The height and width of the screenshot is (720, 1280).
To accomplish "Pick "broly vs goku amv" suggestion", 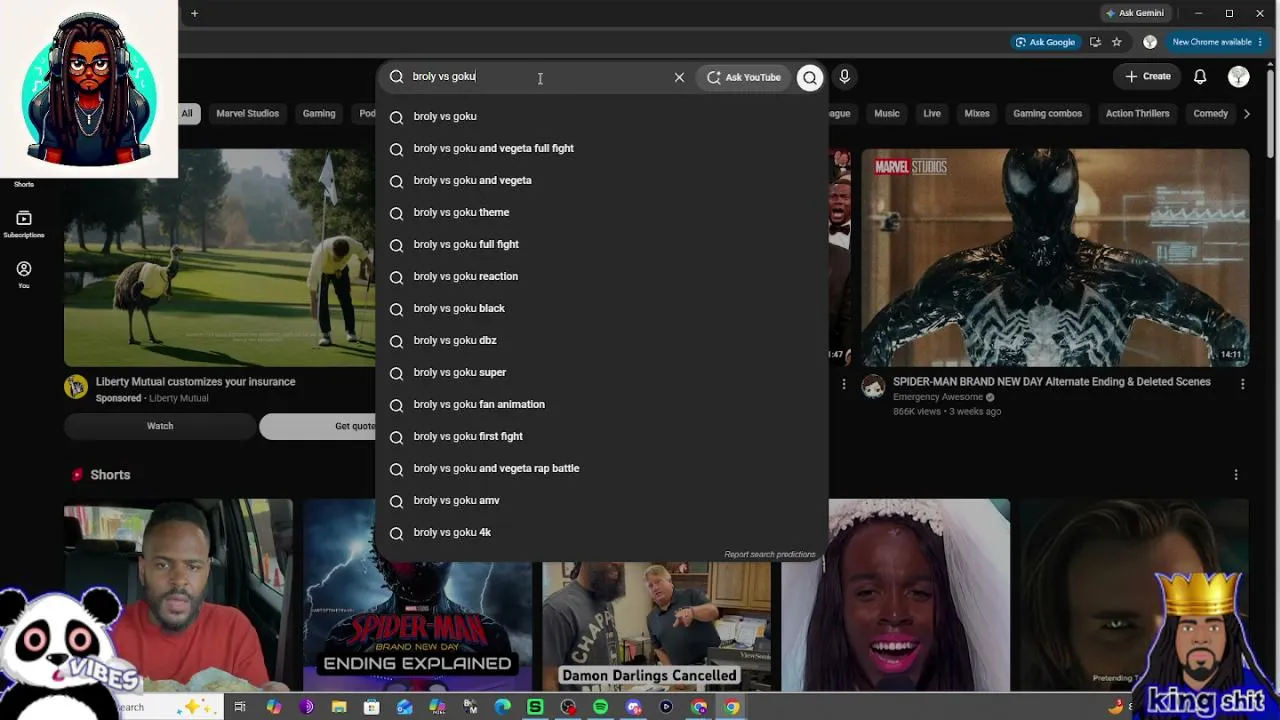I will tap(601, 501).
